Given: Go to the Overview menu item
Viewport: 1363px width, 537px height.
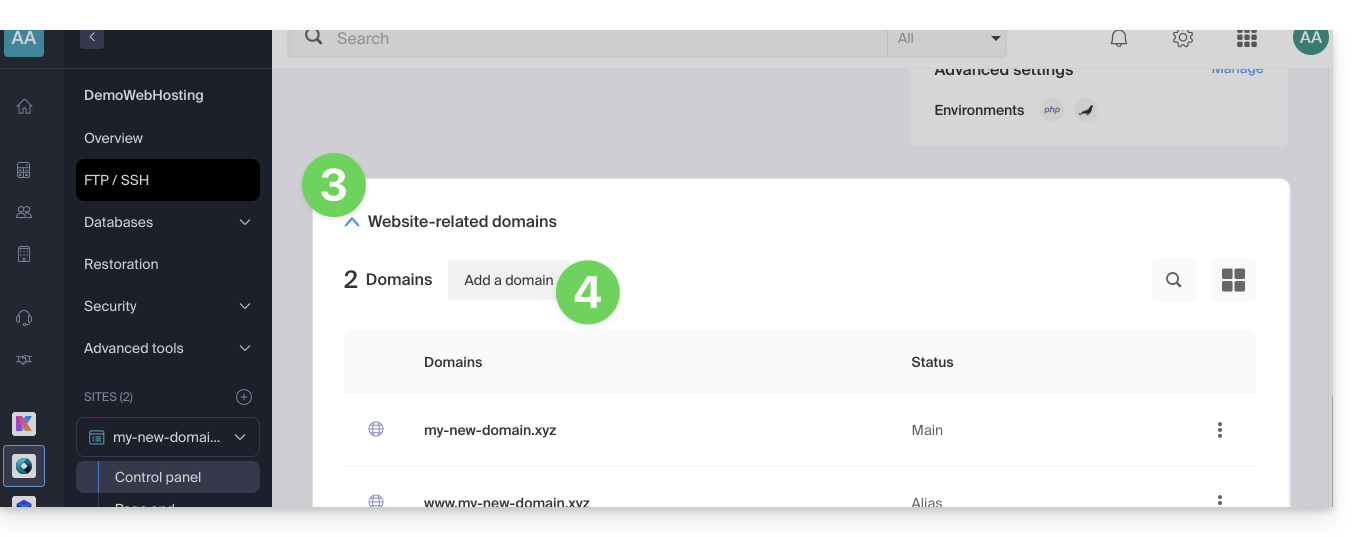Looking at the screenshot, I should click(x=114, y=138).
